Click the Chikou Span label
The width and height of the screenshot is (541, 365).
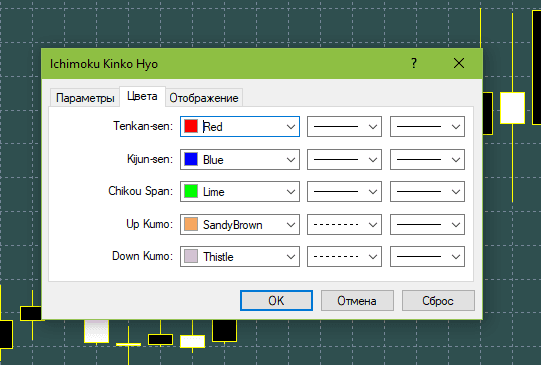click(140, 191)
